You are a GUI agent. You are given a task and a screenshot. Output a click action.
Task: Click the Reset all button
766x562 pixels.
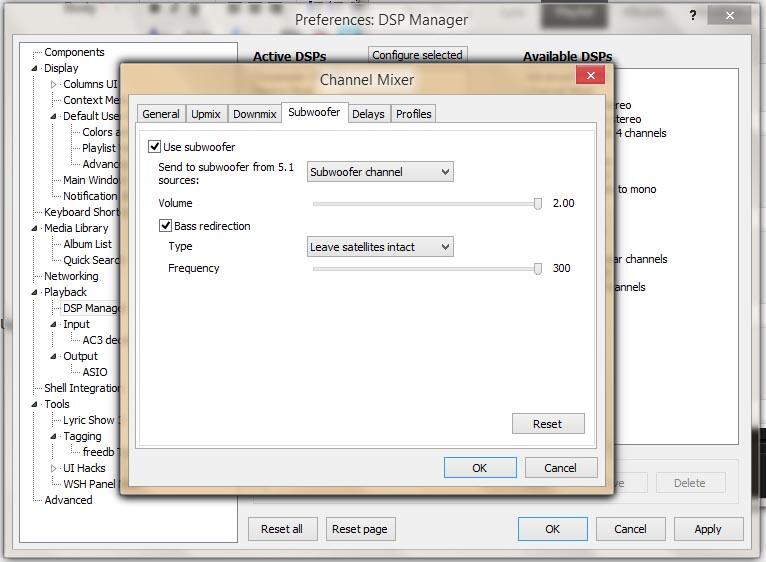(x=282, y=529)
